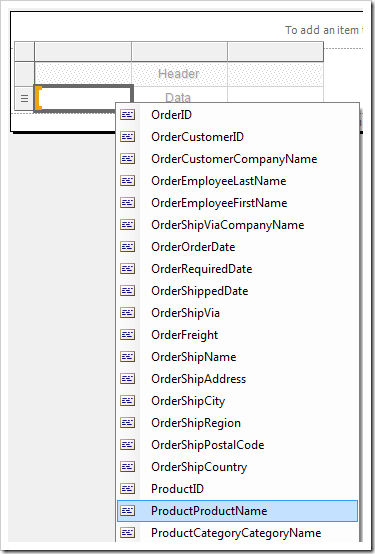Click the field icon beside OrderShipAddress

pos(128,378)
